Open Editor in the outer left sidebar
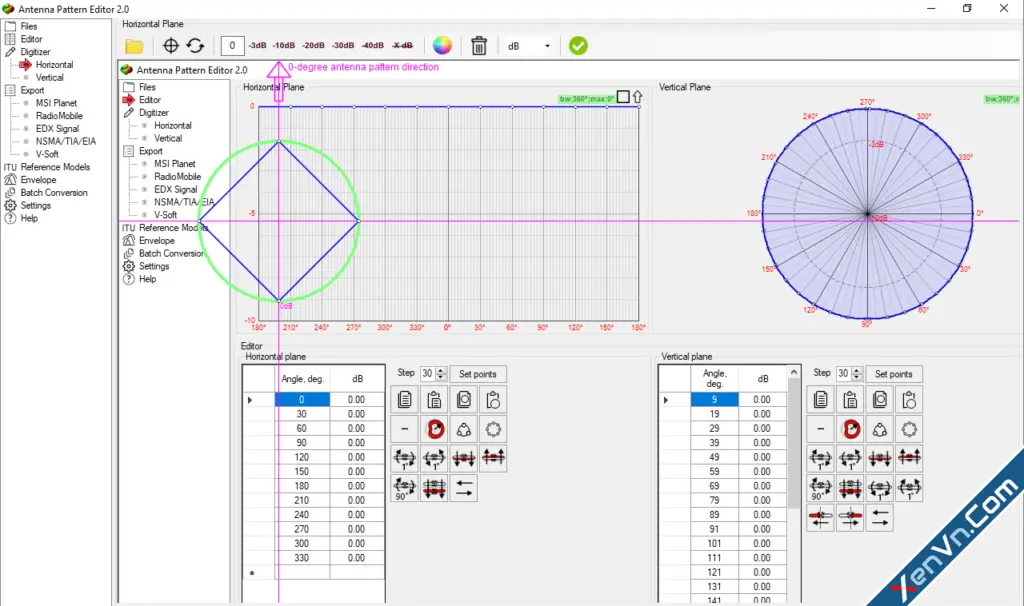Image resolution: width=1024 pixels, height=606 pixels. click(x=31, y=39)
